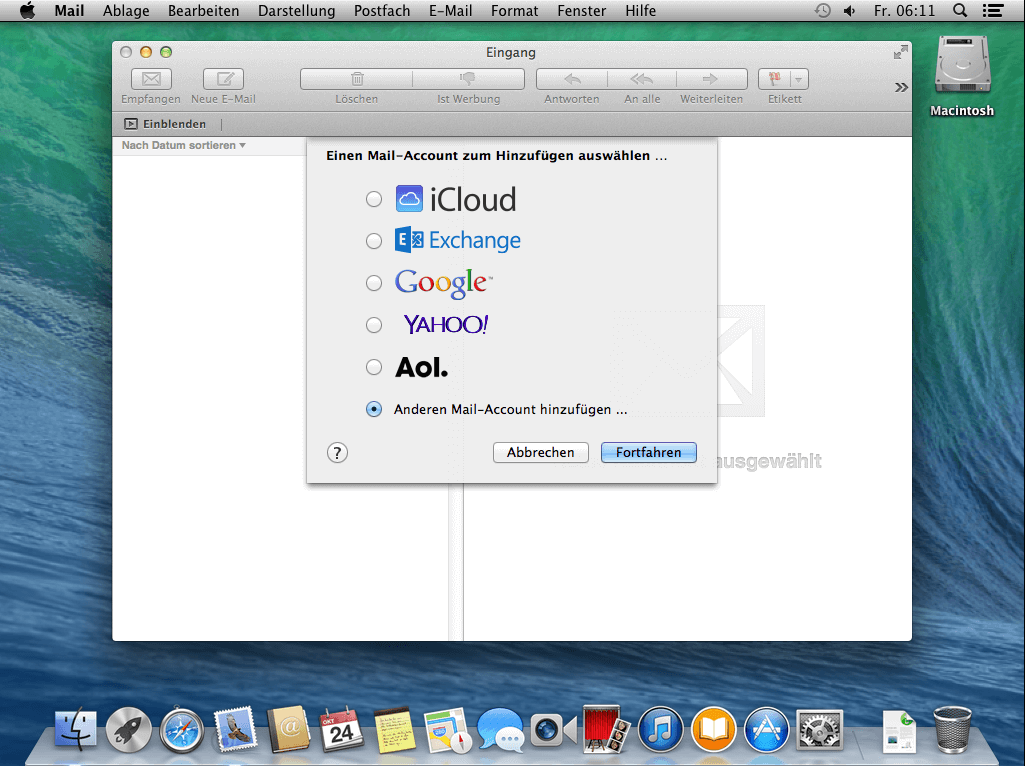
Task: Open iBooks orange book in dock
Action: pyautogui.click(x=714, y=729)
